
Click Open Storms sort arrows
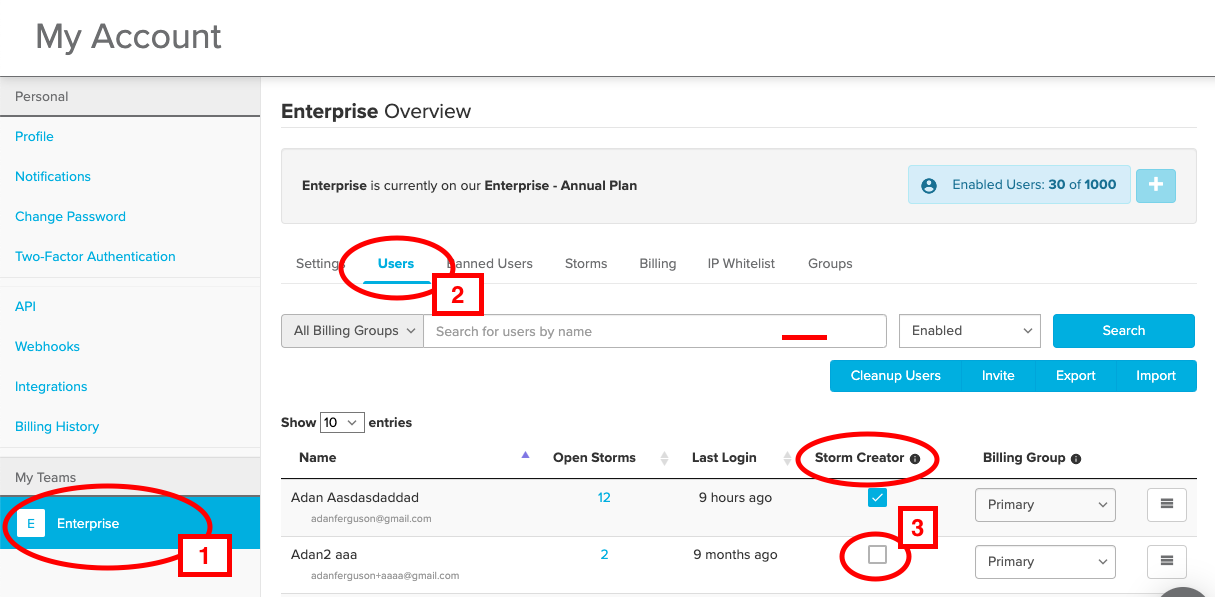tap(664, 458)
